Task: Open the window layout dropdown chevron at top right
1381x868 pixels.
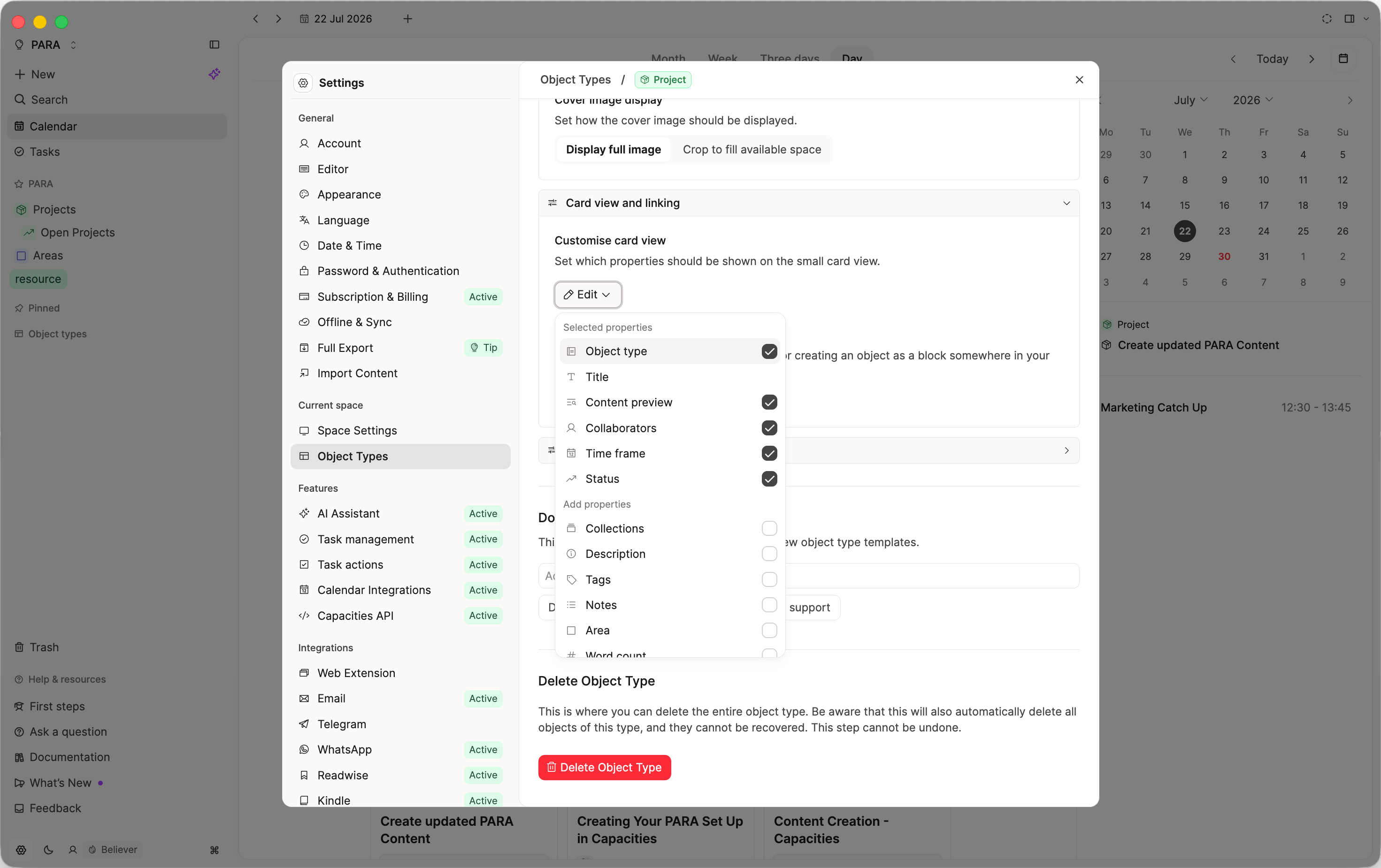Action: [1366, 19]
